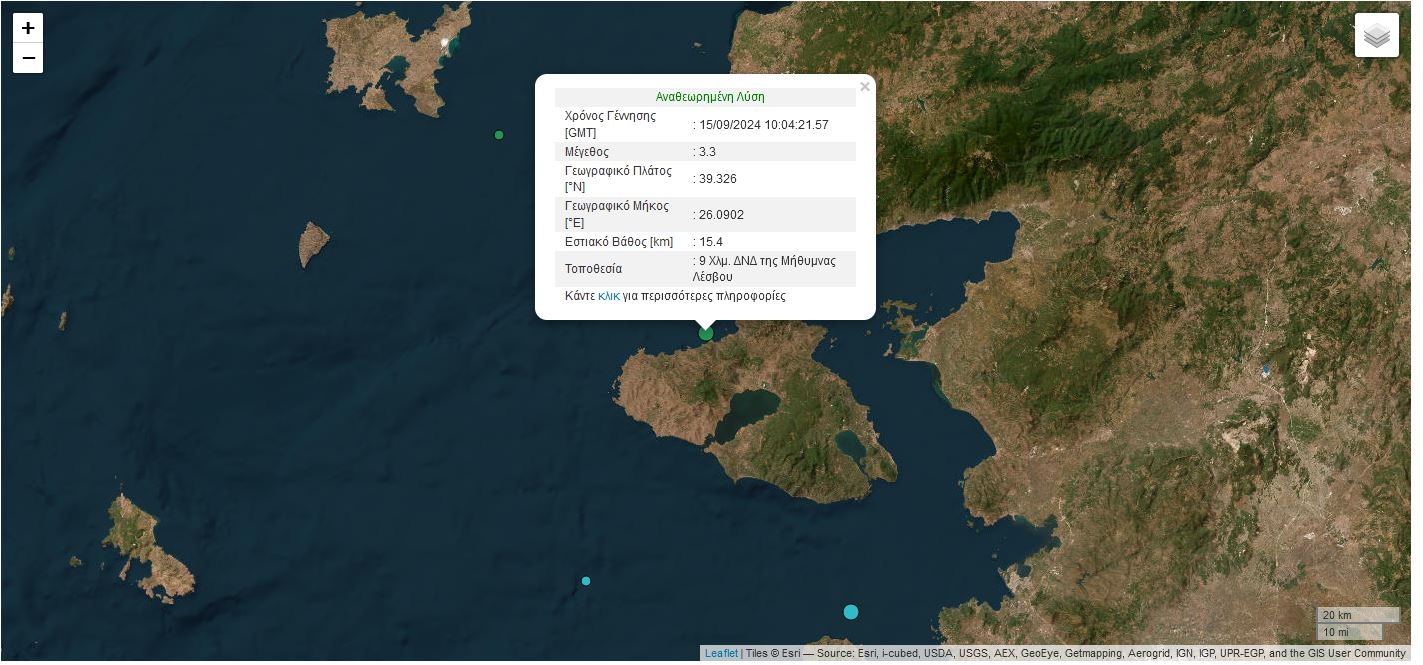Click the 10 mi scale bar
Image resolution: width=1423 pixels, height=665 pixels.
1348,632
